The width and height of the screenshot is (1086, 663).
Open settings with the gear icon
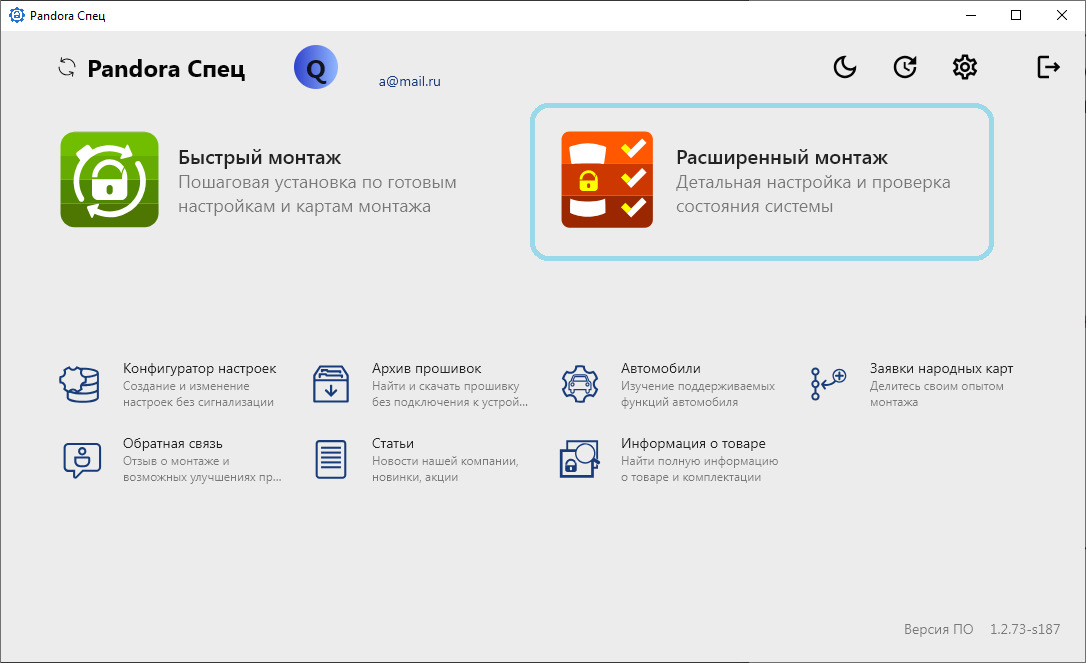965,67
